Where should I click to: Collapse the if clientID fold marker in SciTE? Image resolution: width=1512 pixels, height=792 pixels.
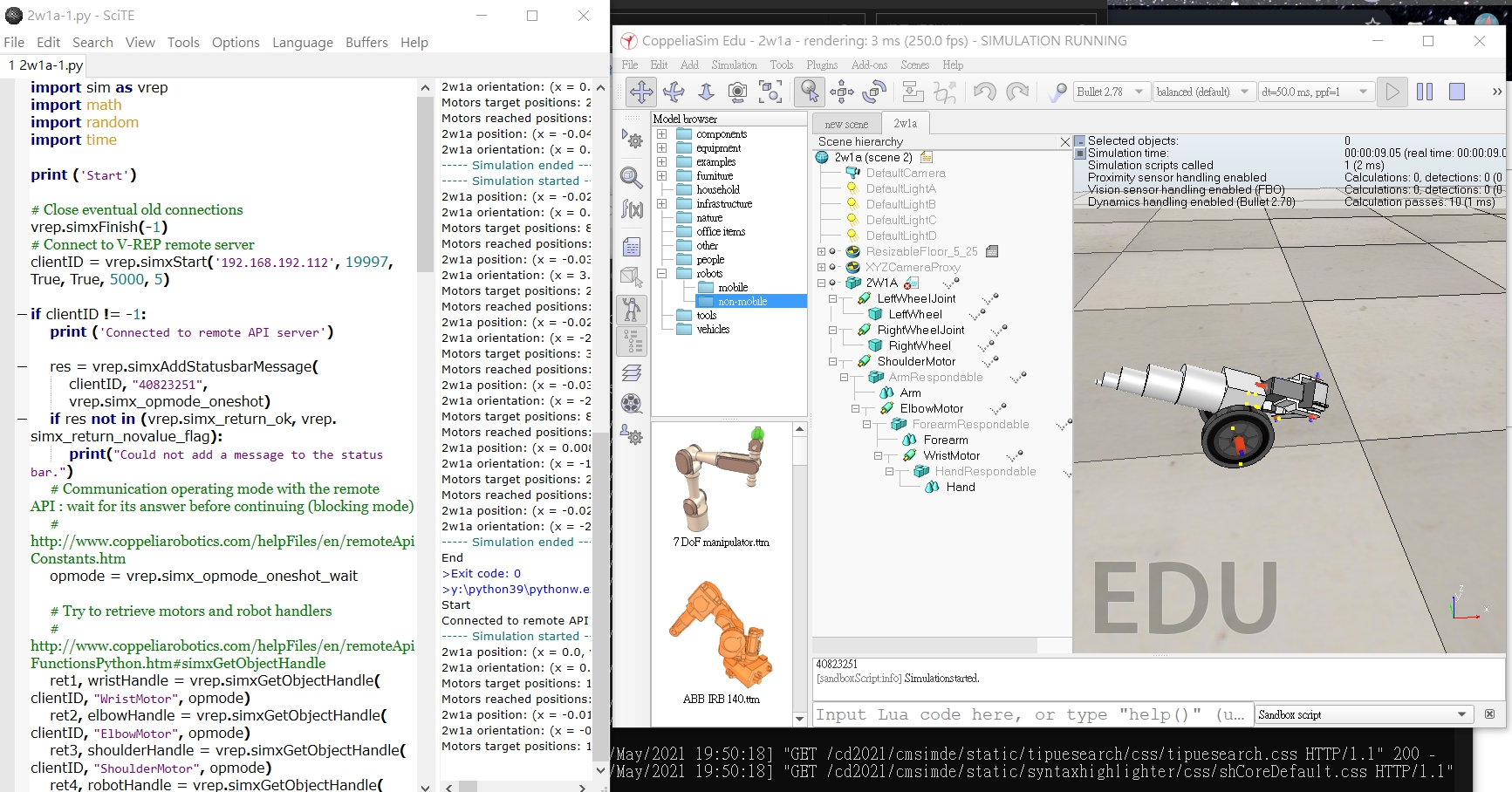[22, 314]
